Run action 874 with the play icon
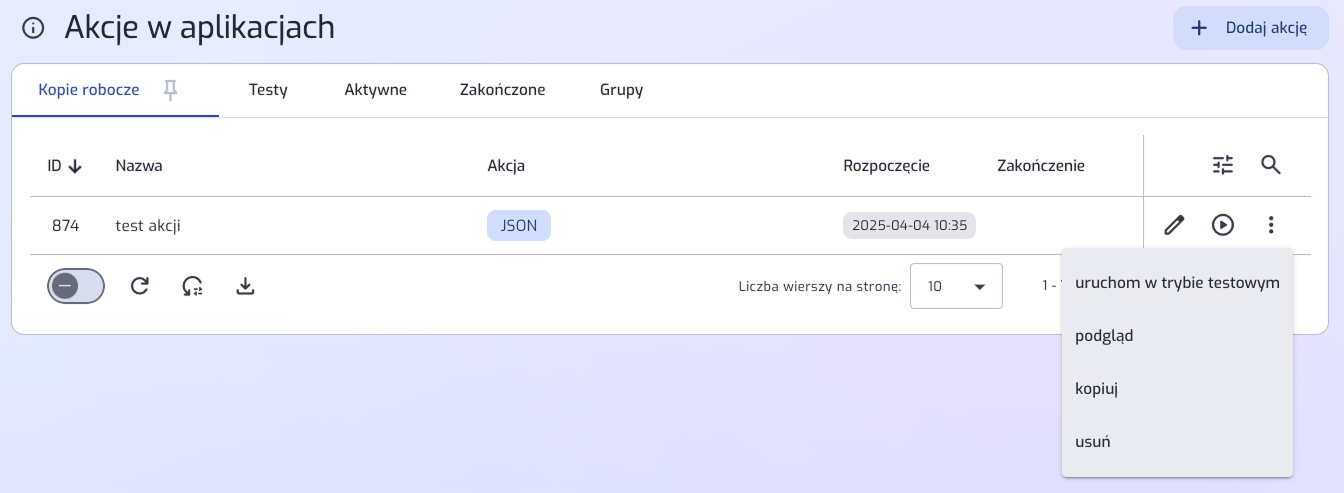This screenshot has height=493, width=1344. click(1223, 225)
